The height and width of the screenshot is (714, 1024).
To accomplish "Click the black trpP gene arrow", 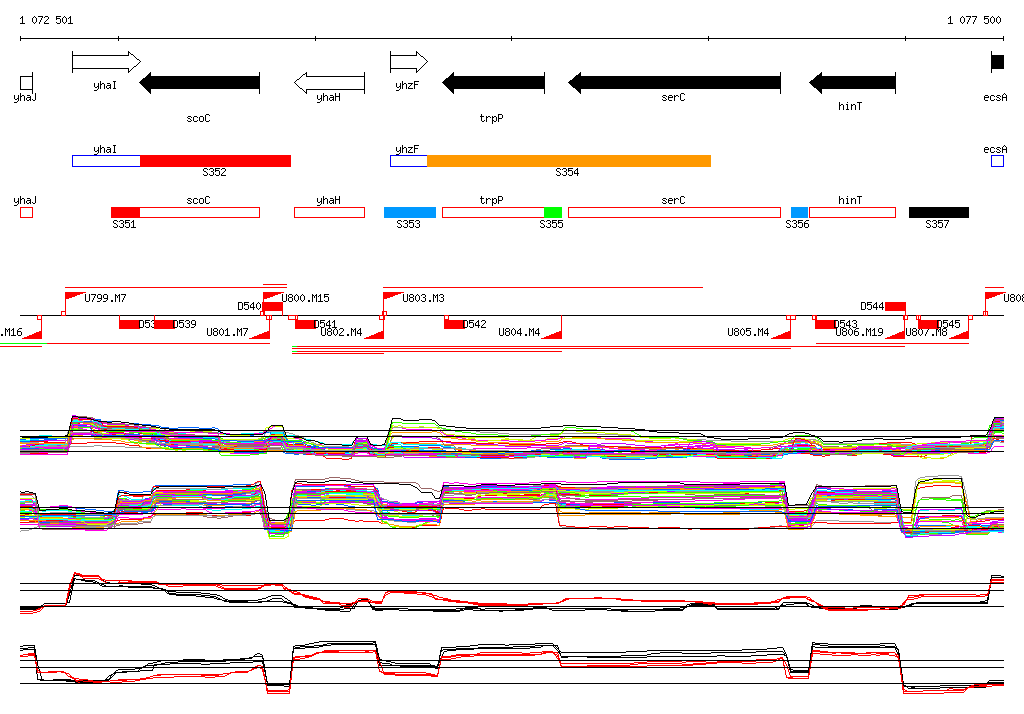I will [x=494, y=82].
